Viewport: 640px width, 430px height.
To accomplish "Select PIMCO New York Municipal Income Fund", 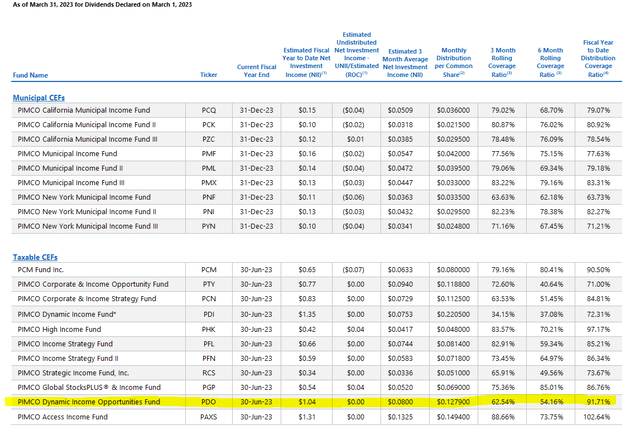I will 84,197.
